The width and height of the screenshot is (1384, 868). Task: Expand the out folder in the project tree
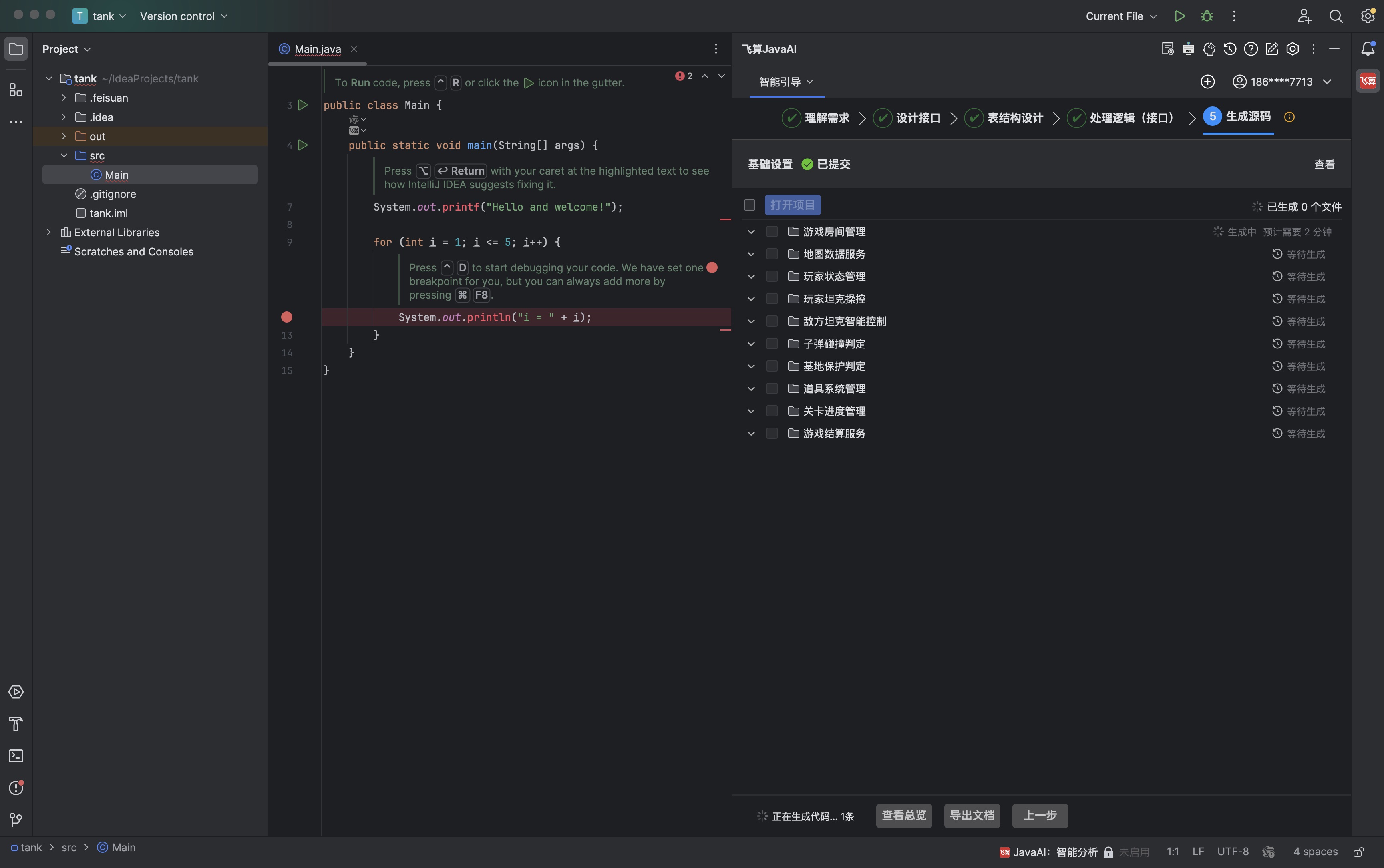pyautogui.click(x=64, y=136)
